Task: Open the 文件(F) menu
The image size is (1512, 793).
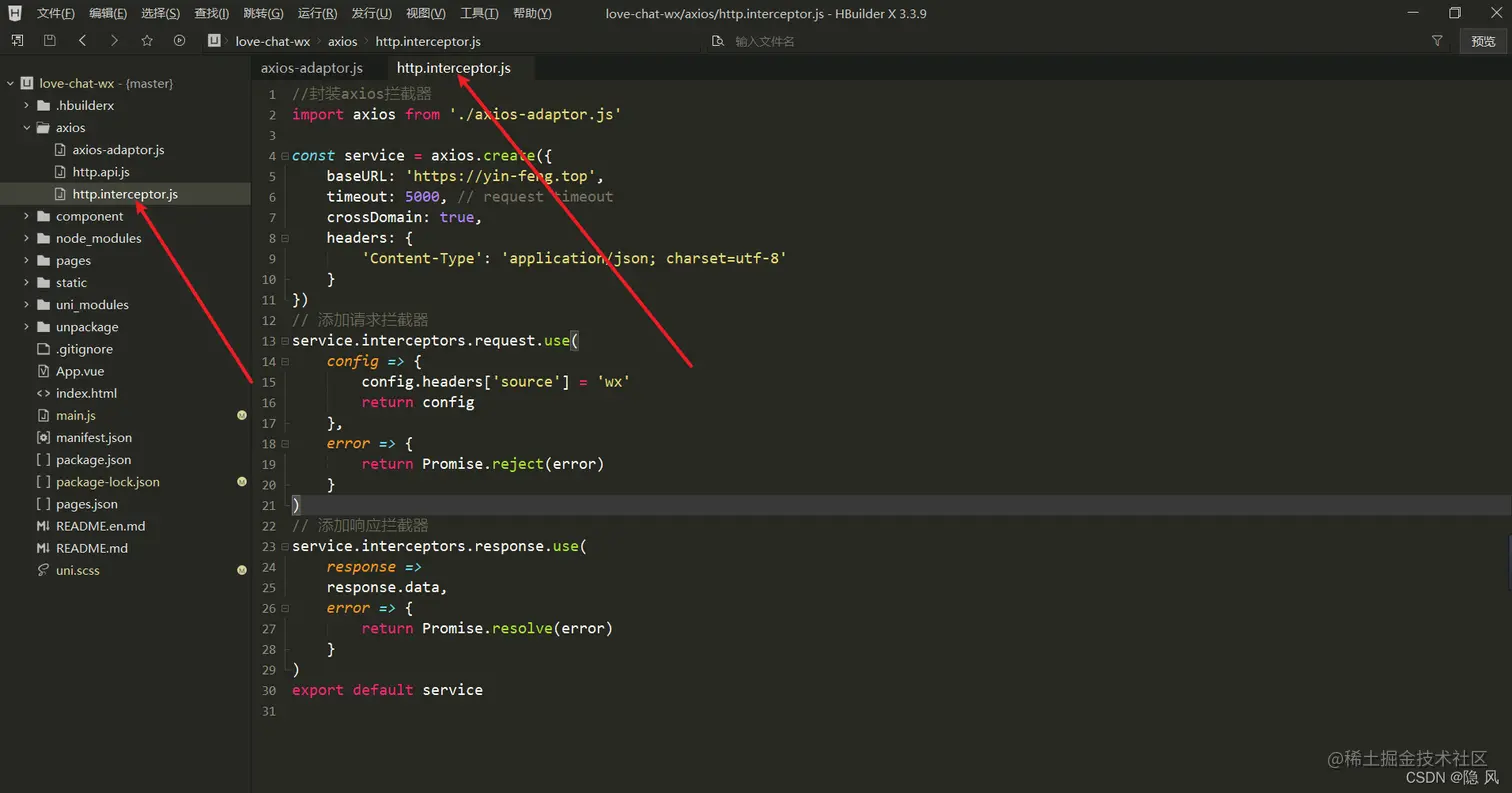Action: click(56, 13)
